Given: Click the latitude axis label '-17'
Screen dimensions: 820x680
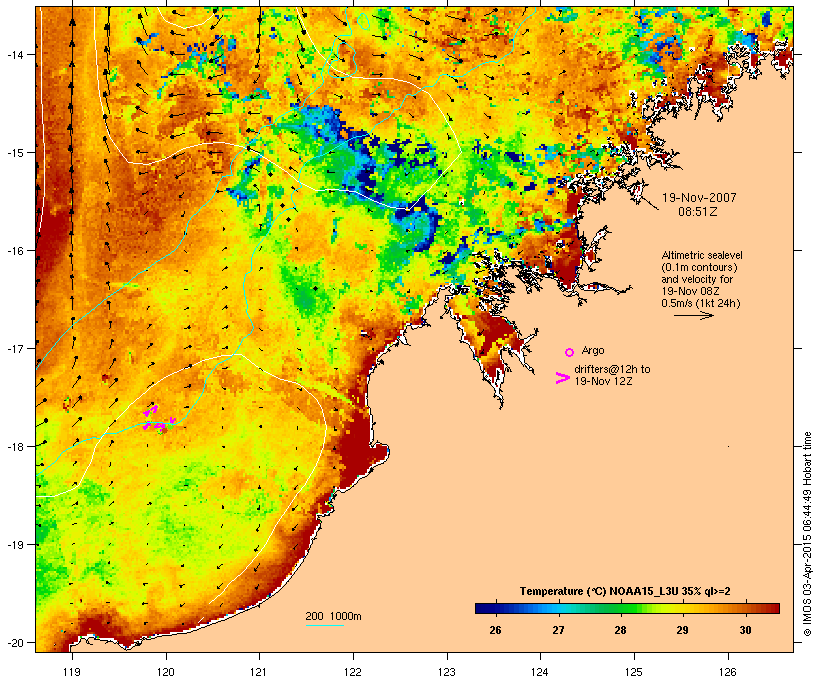Looking at the screenshot, I should (14, 348).
